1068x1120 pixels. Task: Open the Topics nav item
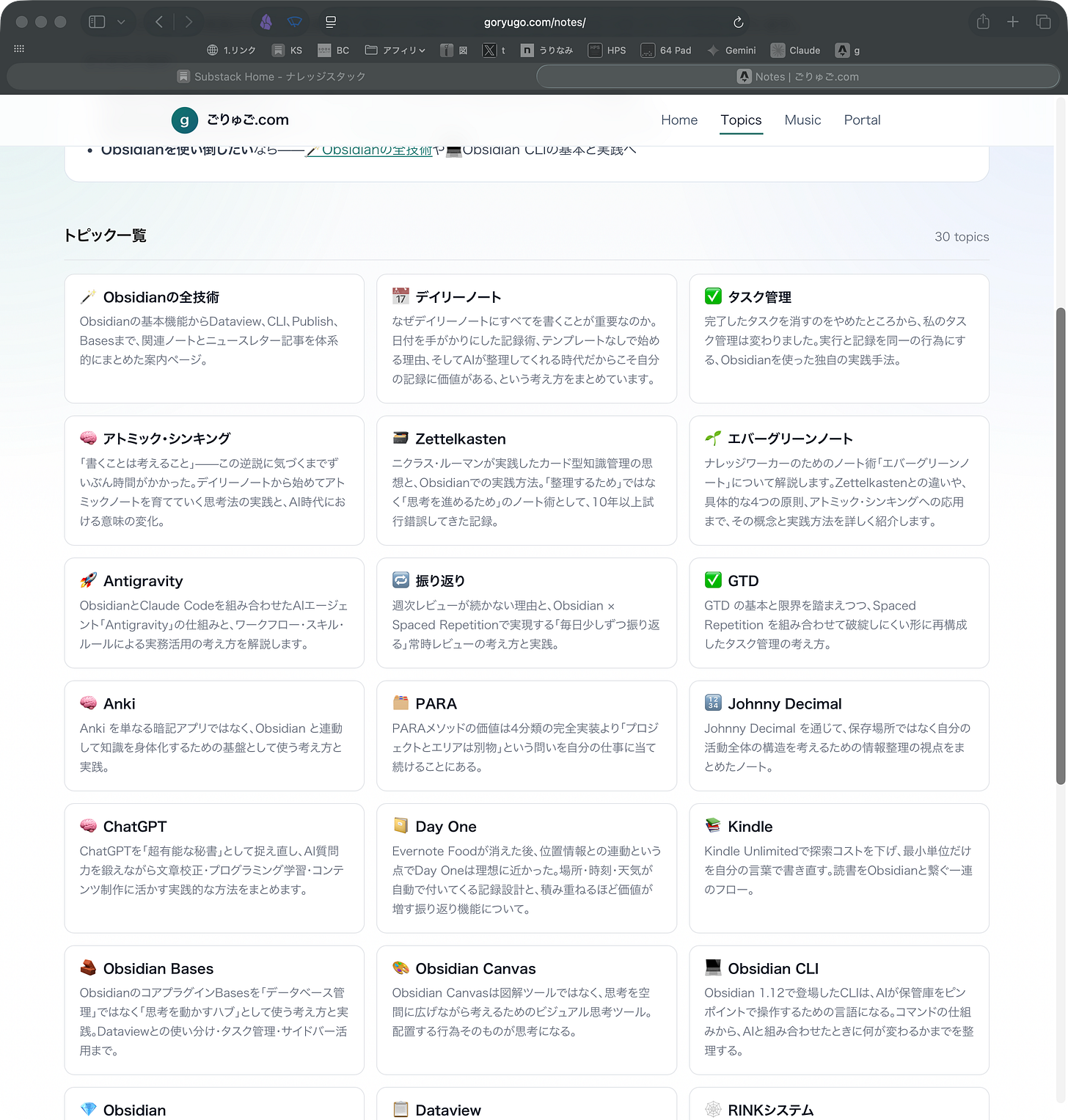pyautogui.click(x=741, y=120)
